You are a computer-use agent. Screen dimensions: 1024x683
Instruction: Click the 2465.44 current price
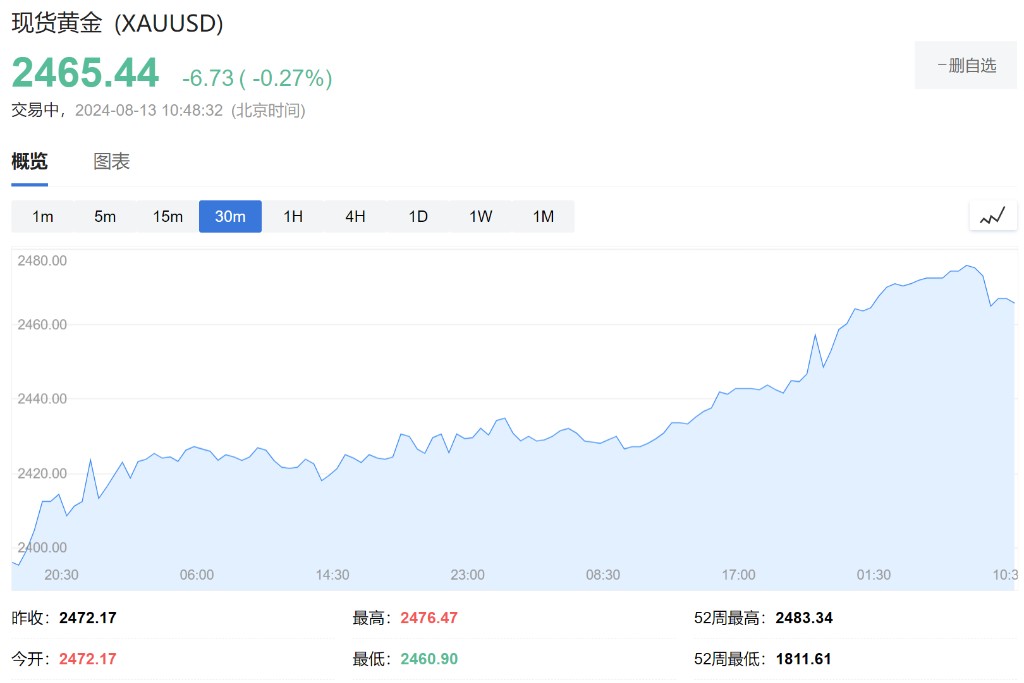(85, 73)
